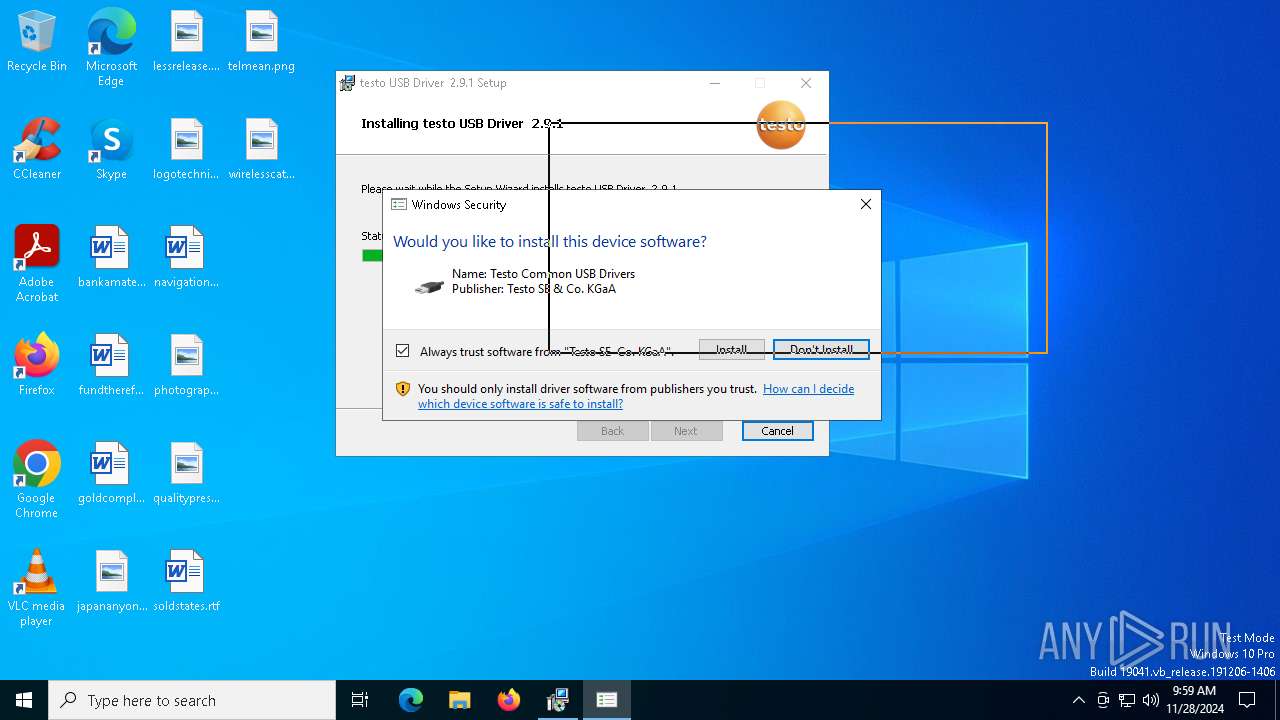
Task: Select the bankamate Word document
Action: 111,257
